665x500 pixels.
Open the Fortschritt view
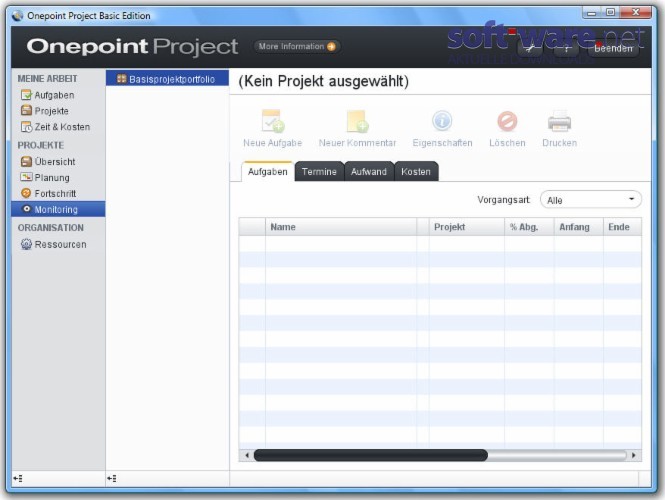click(48, 193)
